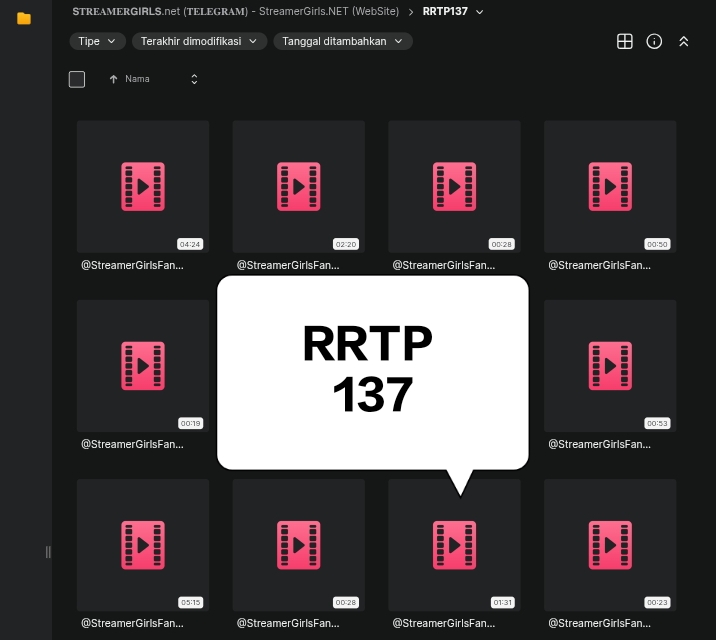Click the yellow folder icon in sidebar
716x640 pixels.
pyautogui.click(x=24, y=18)
